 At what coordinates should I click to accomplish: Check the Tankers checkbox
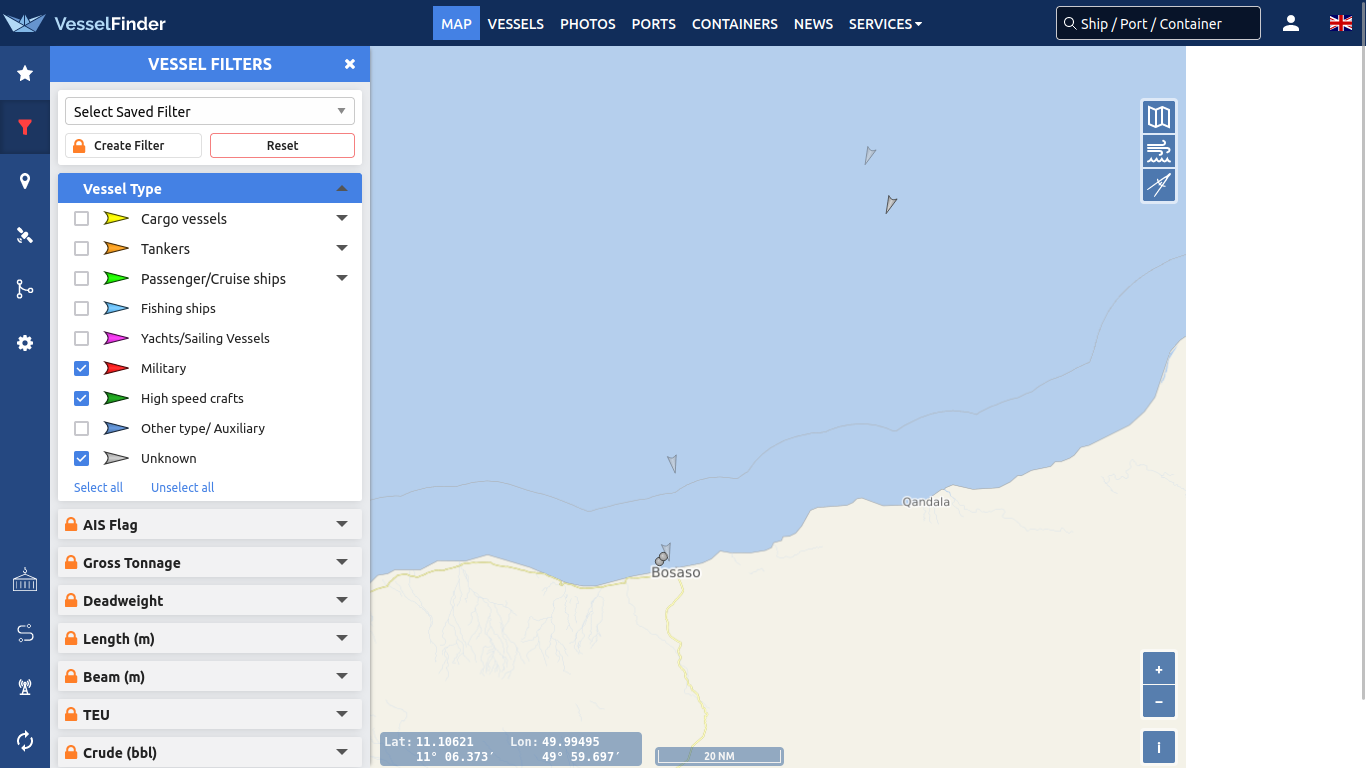coord(82,248)
